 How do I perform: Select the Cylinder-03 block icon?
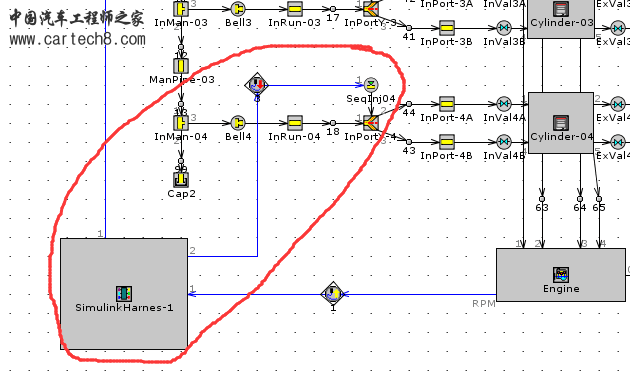coord(561,9)
